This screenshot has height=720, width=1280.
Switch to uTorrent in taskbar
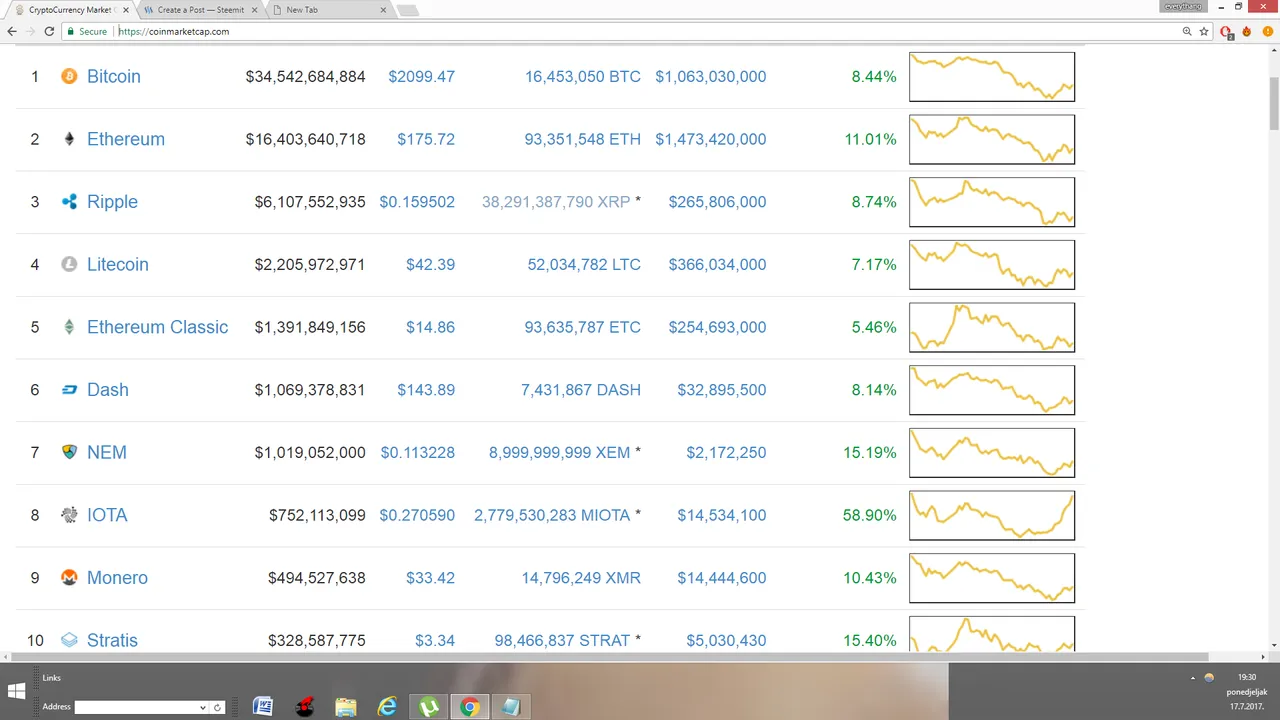[x=428, y=707]
